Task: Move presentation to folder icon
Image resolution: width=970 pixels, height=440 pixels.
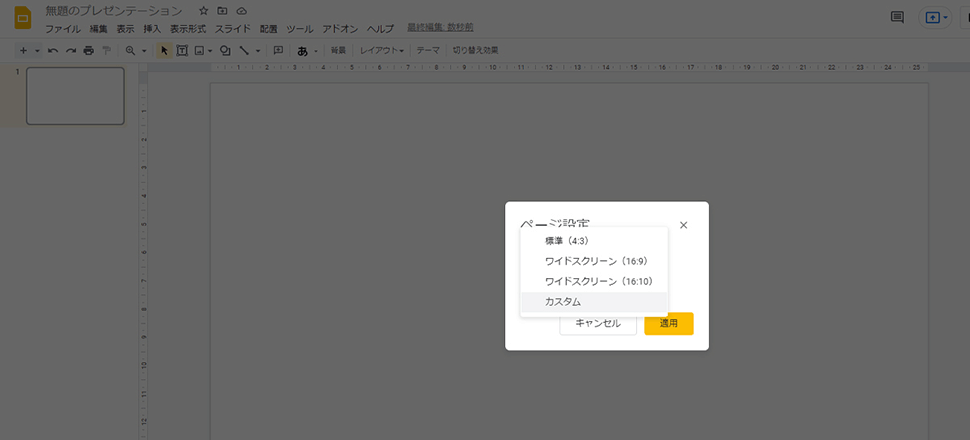Action: tap(223, 11)
